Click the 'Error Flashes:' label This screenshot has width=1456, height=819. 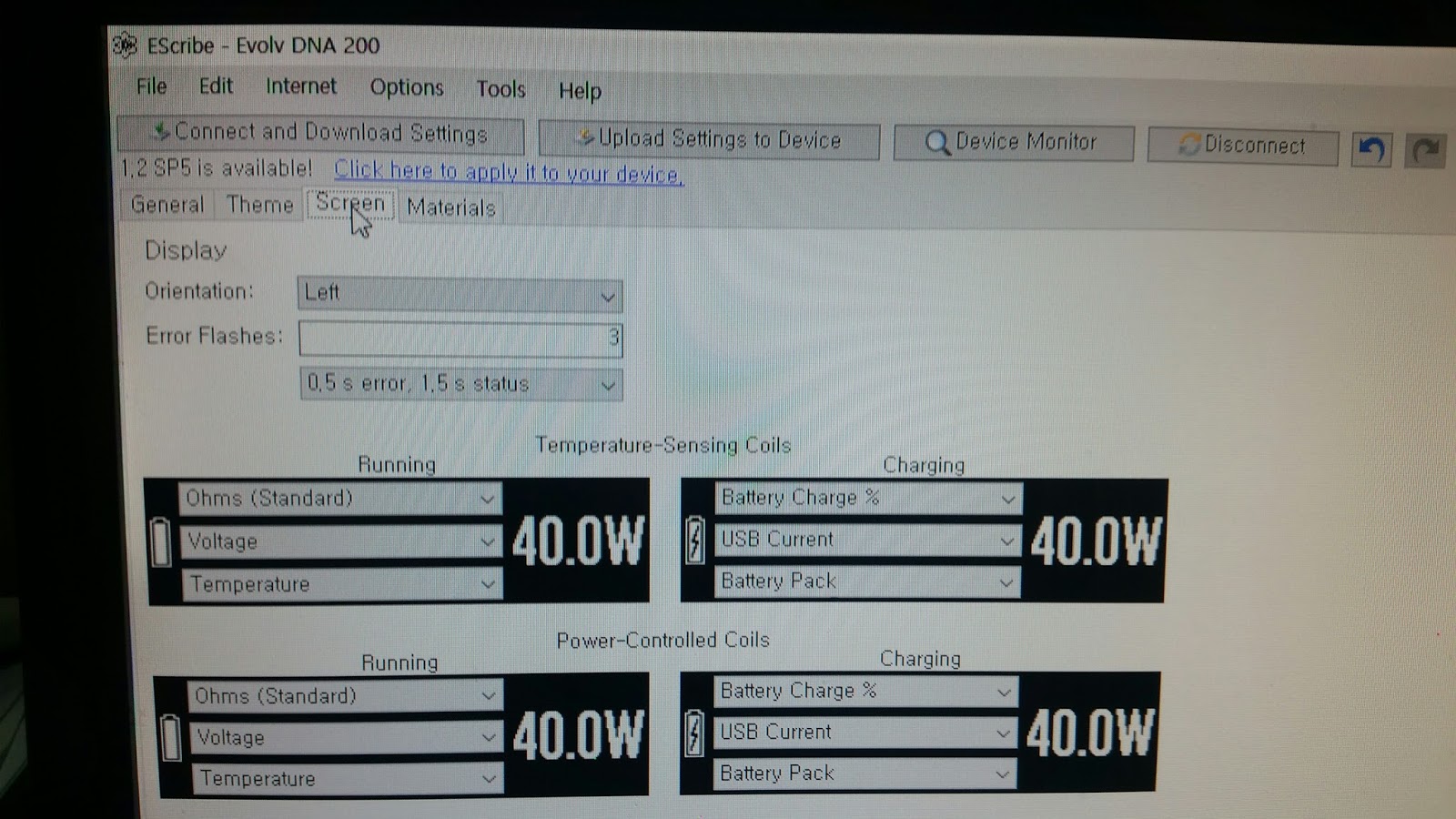coord(215,336)
